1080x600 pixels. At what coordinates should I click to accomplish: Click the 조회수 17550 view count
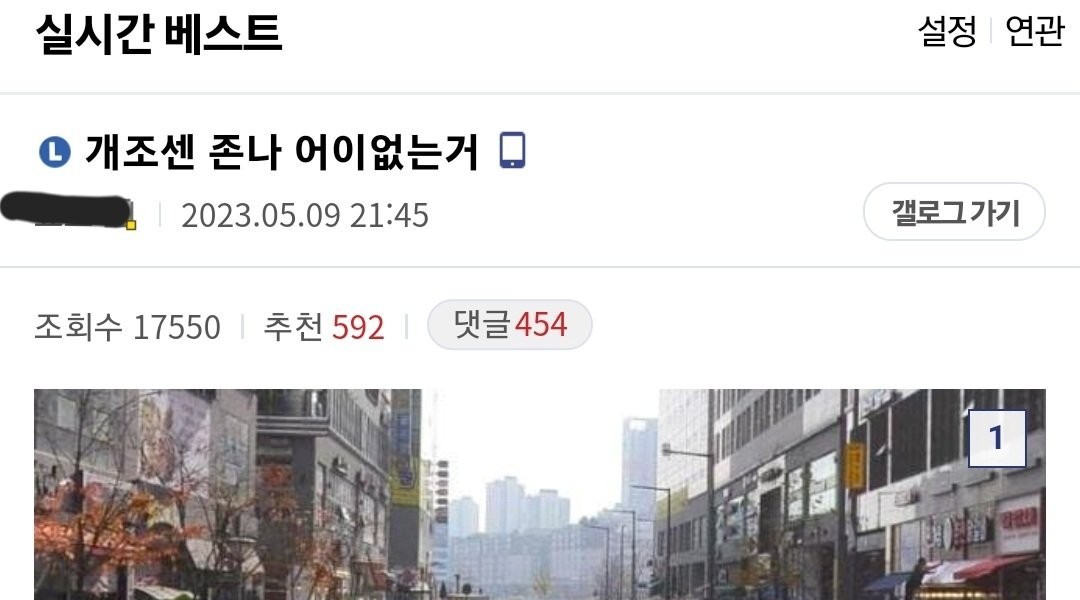[x=127, y=327]
